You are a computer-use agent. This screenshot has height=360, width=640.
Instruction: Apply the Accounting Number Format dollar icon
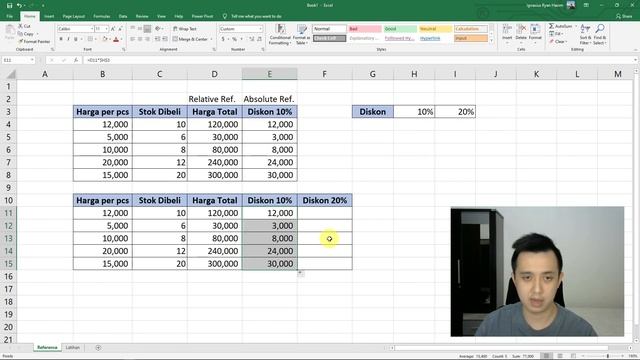(x=223, y=39)
